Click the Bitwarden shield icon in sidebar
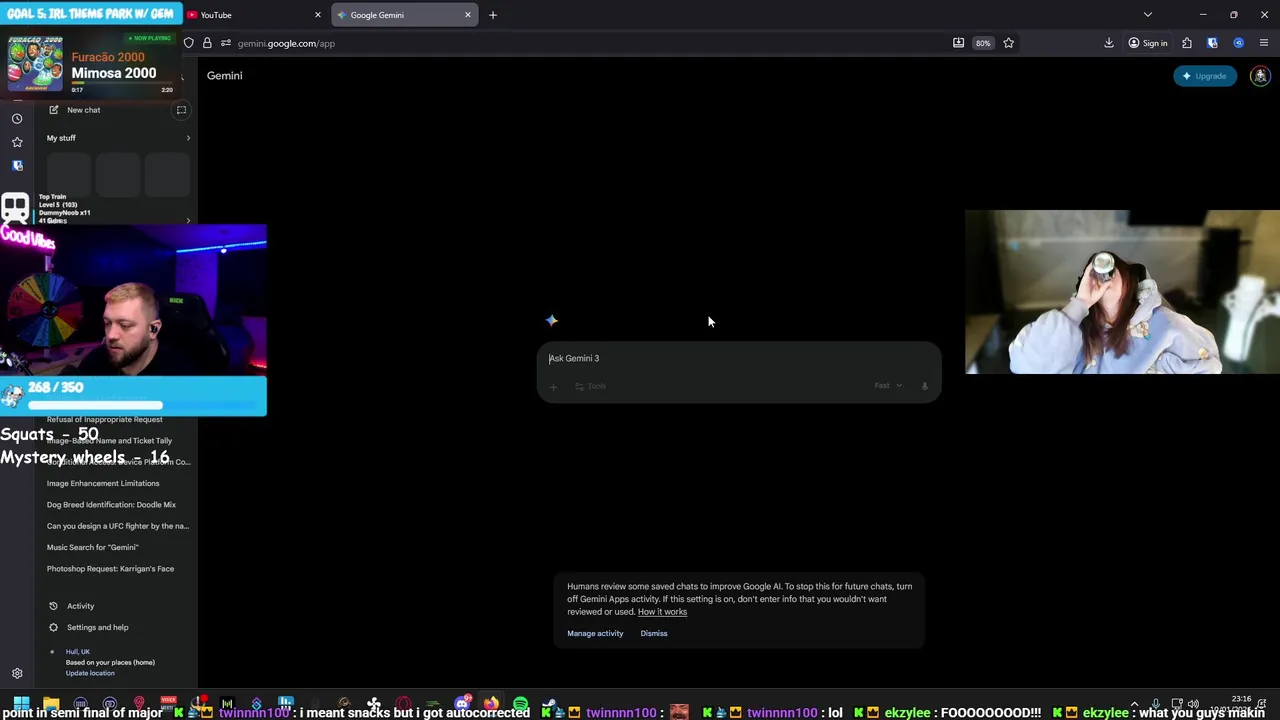The width and height of the screenshot is (1280, 720). (17, 166)
